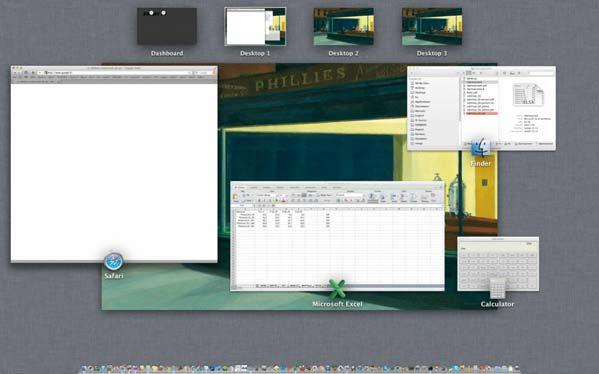Click the "Safari" window label
This screenshot has height=374, width=599.
[113, 275]
